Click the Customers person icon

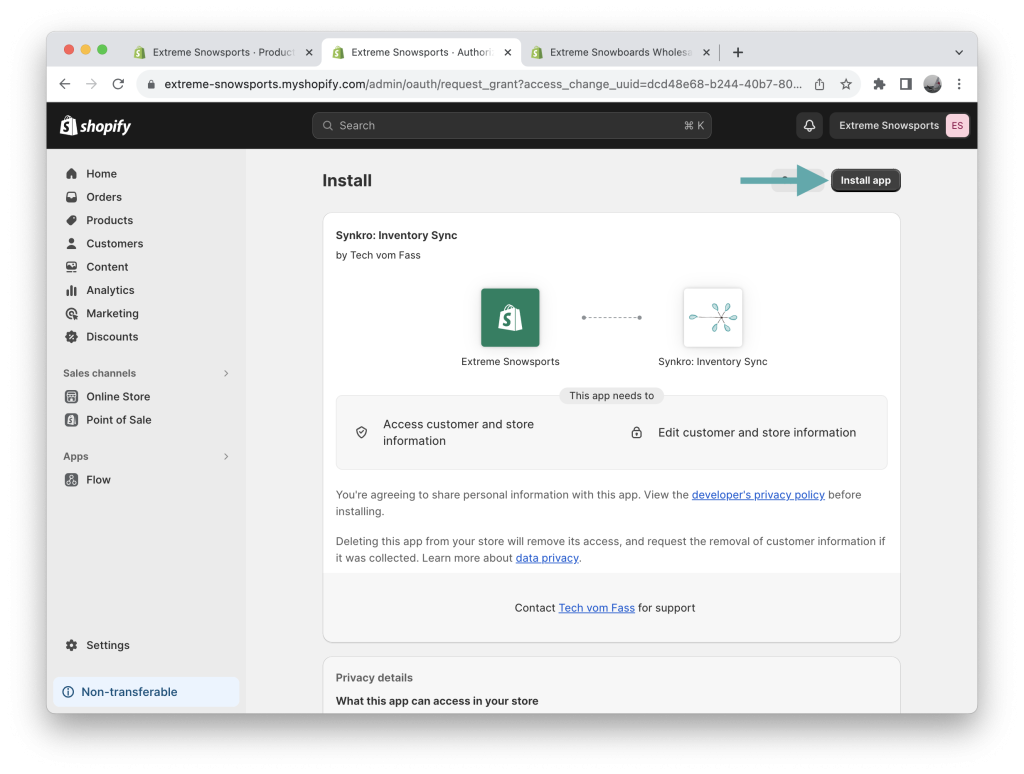point(72,244)
